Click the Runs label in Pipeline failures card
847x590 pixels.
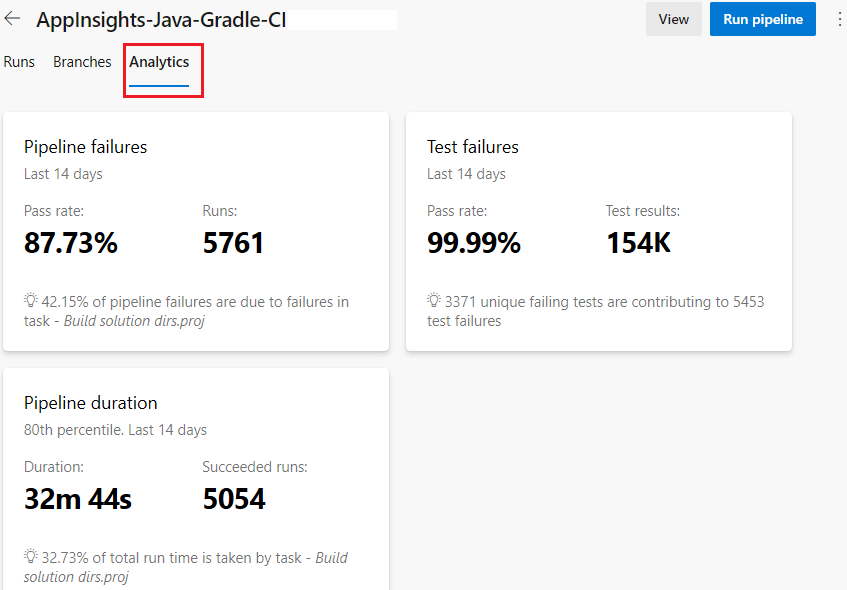[x=220, y=211]
